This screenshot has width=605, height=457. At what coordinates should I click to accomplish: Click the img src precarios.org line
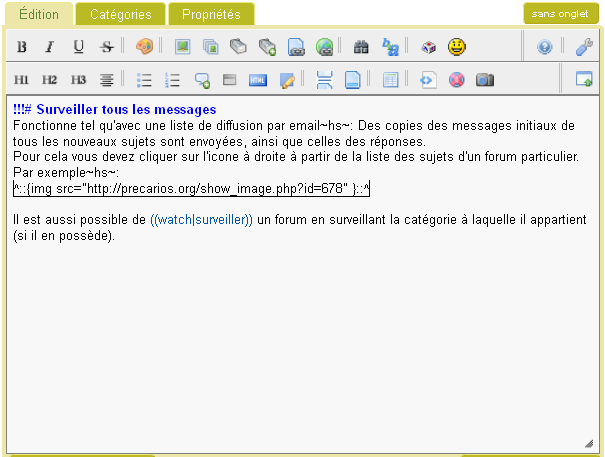point(191,189)
